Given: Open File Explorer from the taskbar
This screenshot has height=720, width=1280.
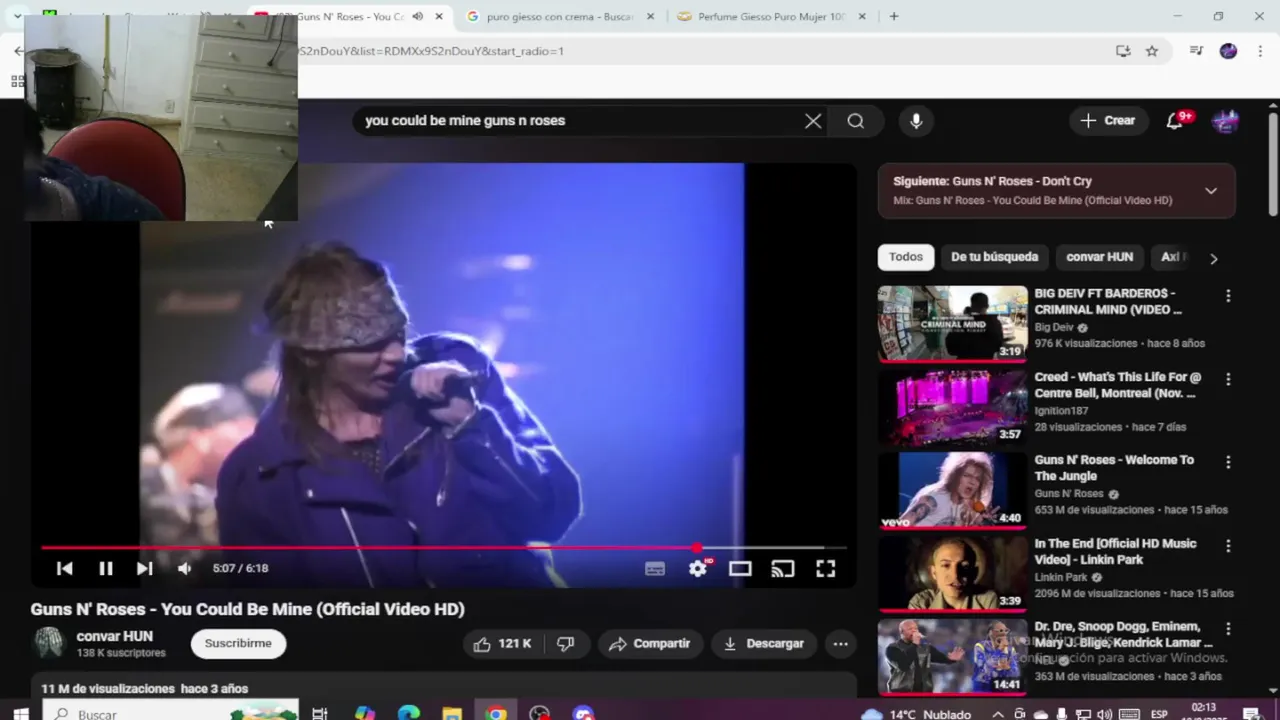Looking at the screenshot, I should click(x=452, y=714).
